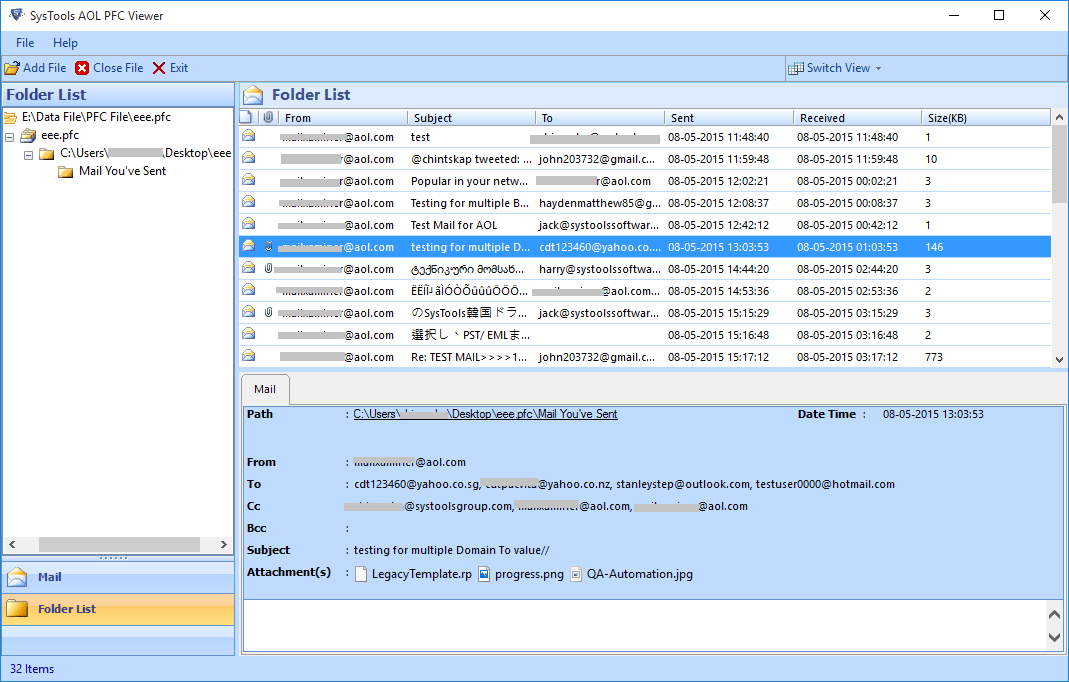Viewport: 1069px width, 682px height.
Task: Sort emails by From column
Action: tap(343, 118)
